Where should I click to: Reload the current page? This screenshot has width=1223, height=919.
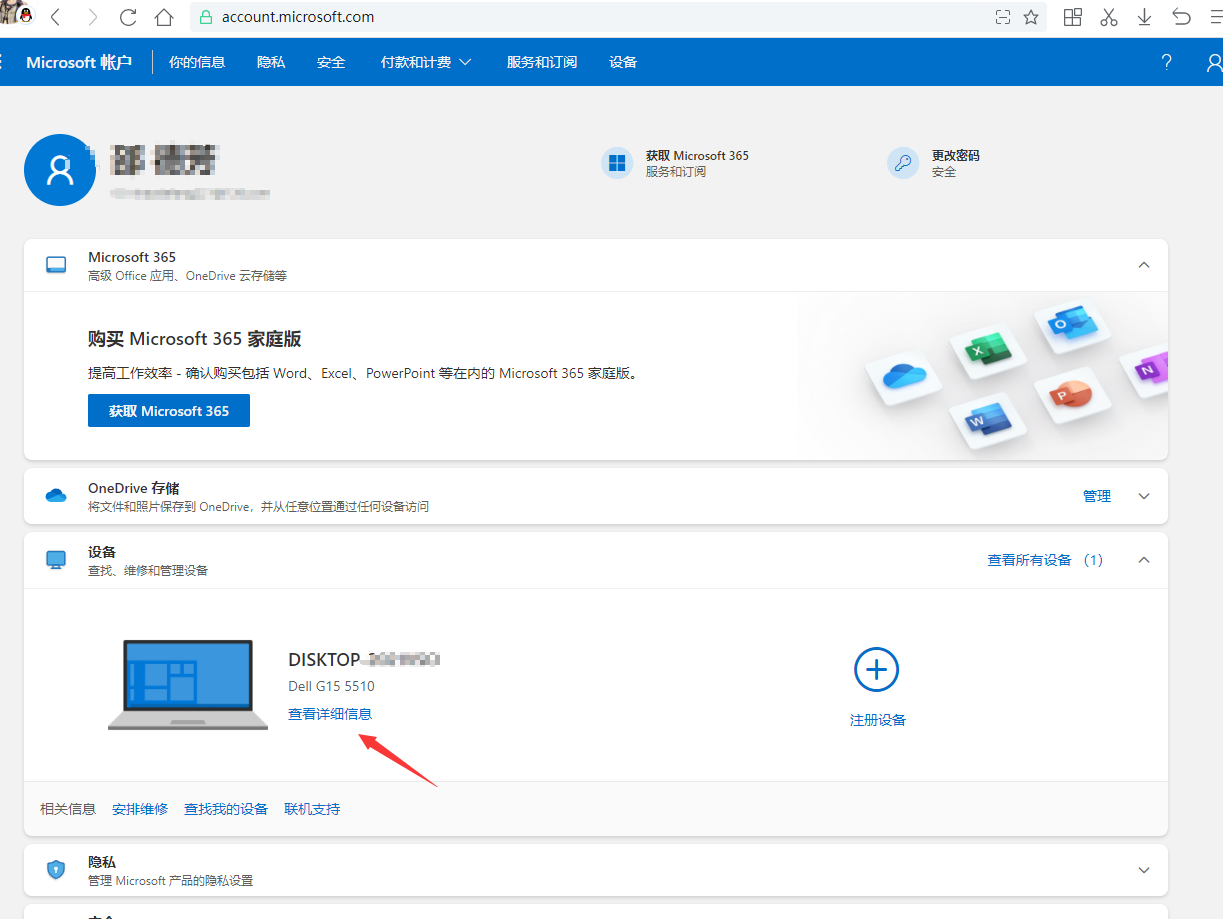coord(128,17)
